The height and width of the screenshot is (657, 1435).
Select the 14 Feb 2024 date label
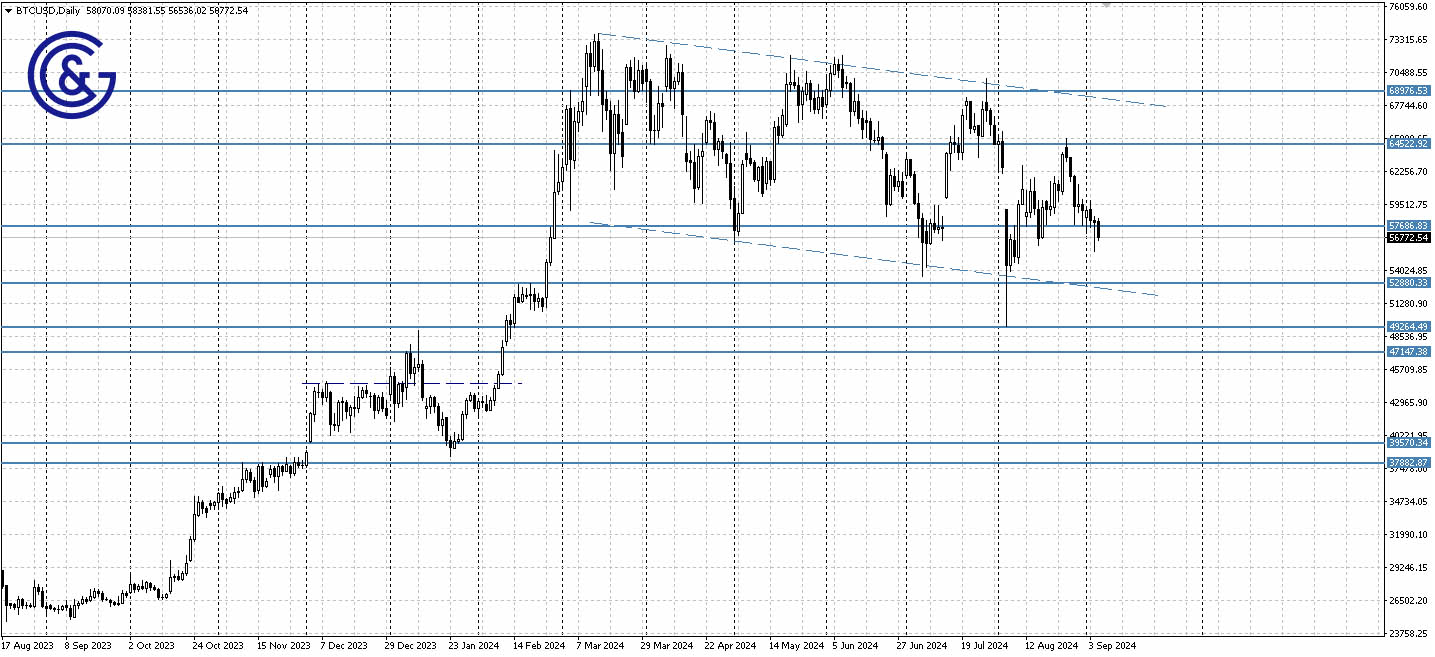[541, 645]
